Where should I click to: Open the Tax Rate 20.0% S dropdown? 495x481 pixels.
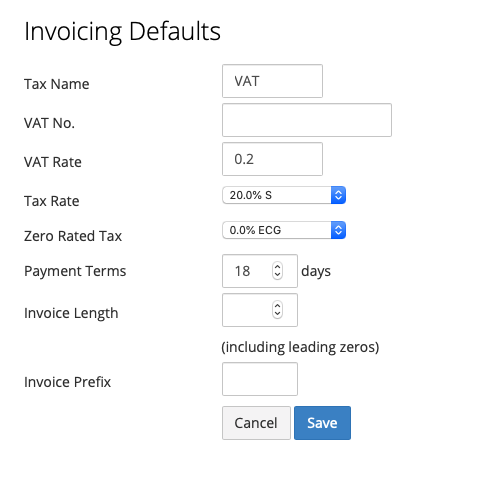point(284,195)
